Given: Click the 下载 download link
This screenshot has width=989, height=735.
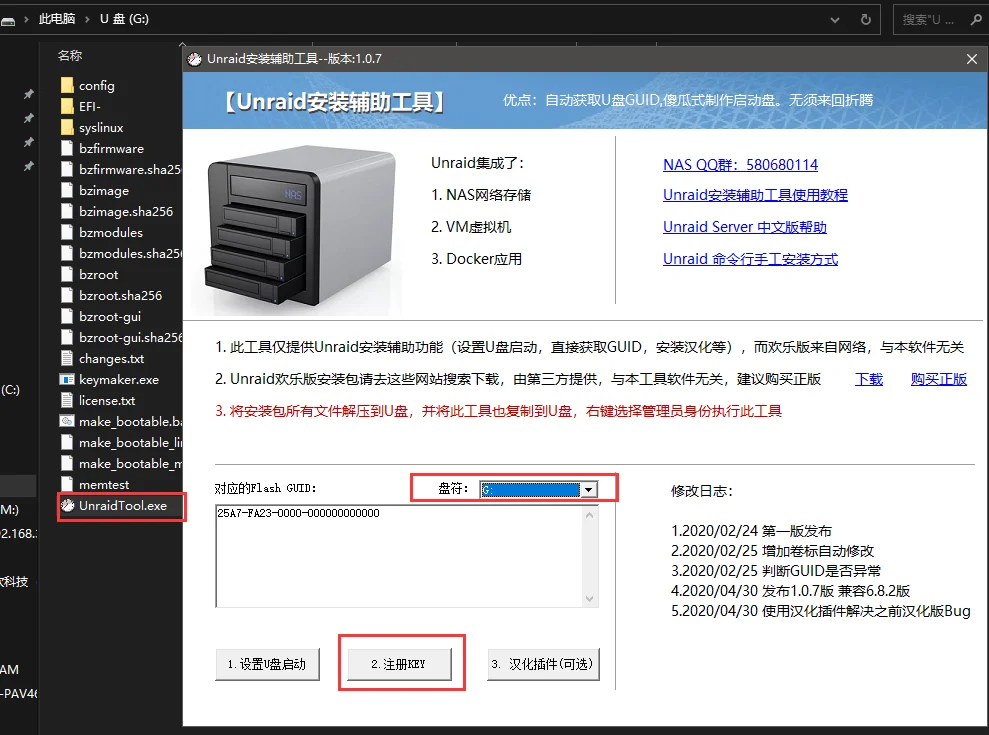Looking at the screenshot, I should 869,379.
